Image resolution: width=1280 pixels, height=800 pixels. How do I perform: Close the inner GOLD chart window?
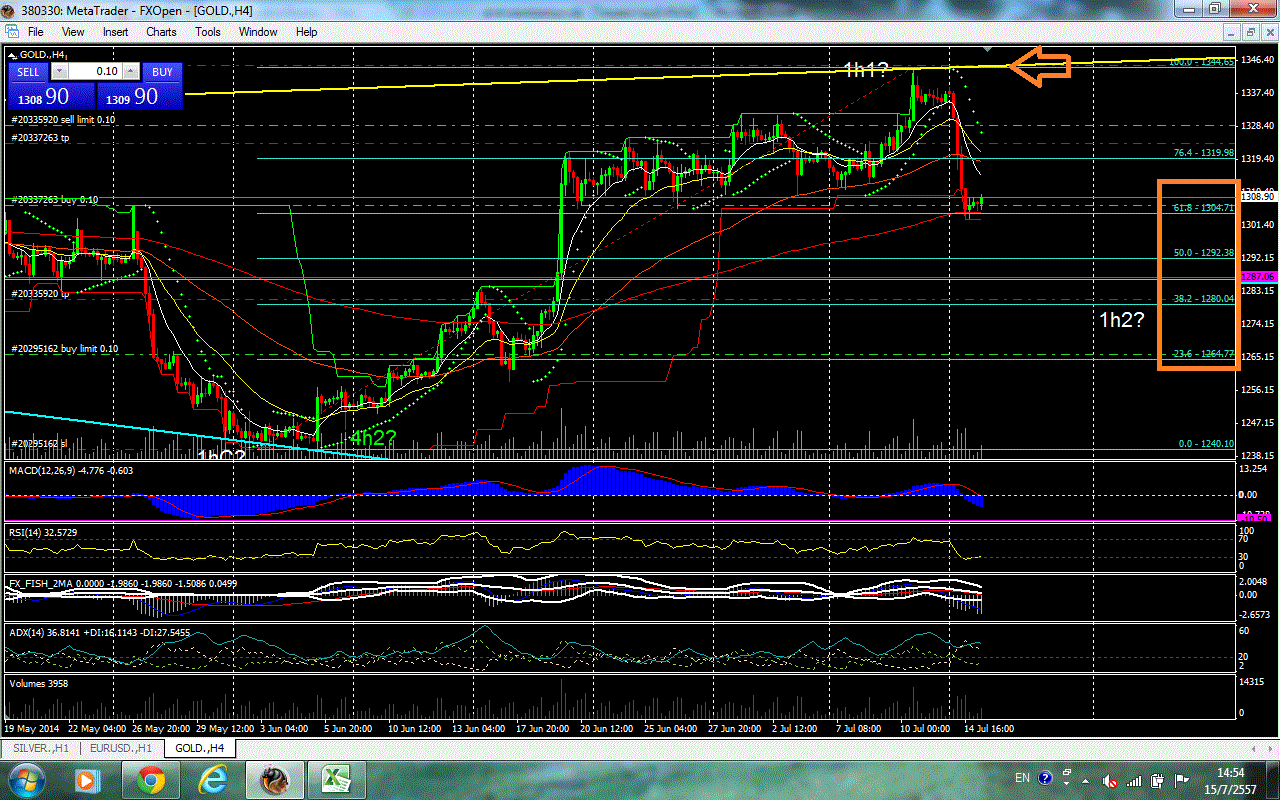(x=1269, y=32)
